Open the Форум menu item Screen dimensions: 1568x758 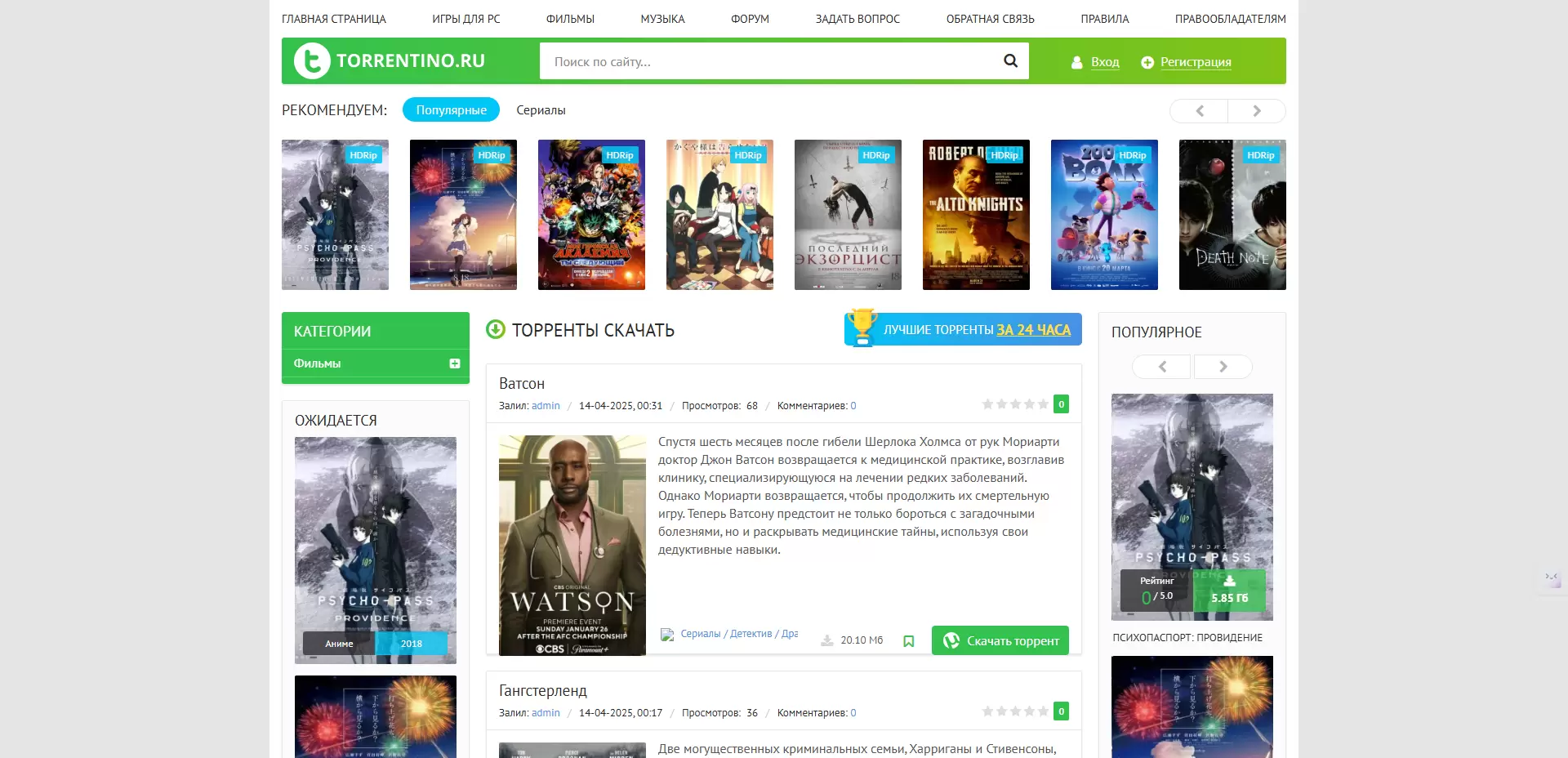click(750, 19)
